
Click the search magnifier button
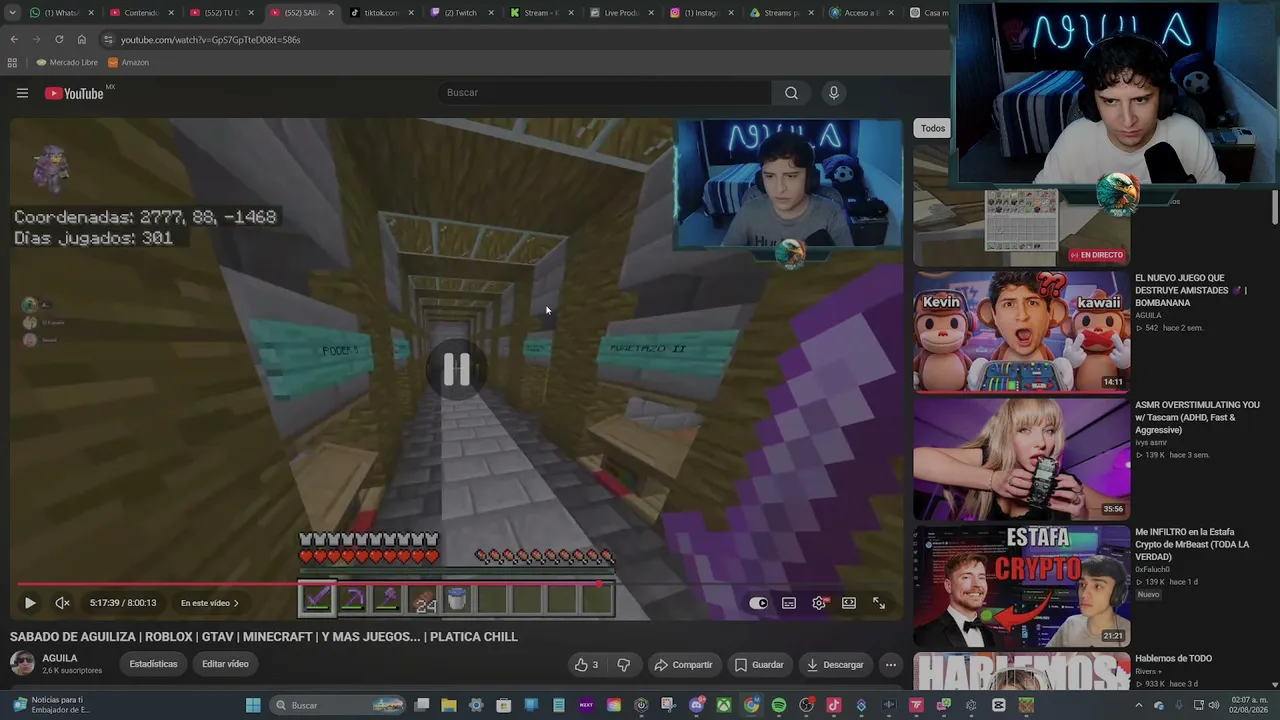[791, 93]
